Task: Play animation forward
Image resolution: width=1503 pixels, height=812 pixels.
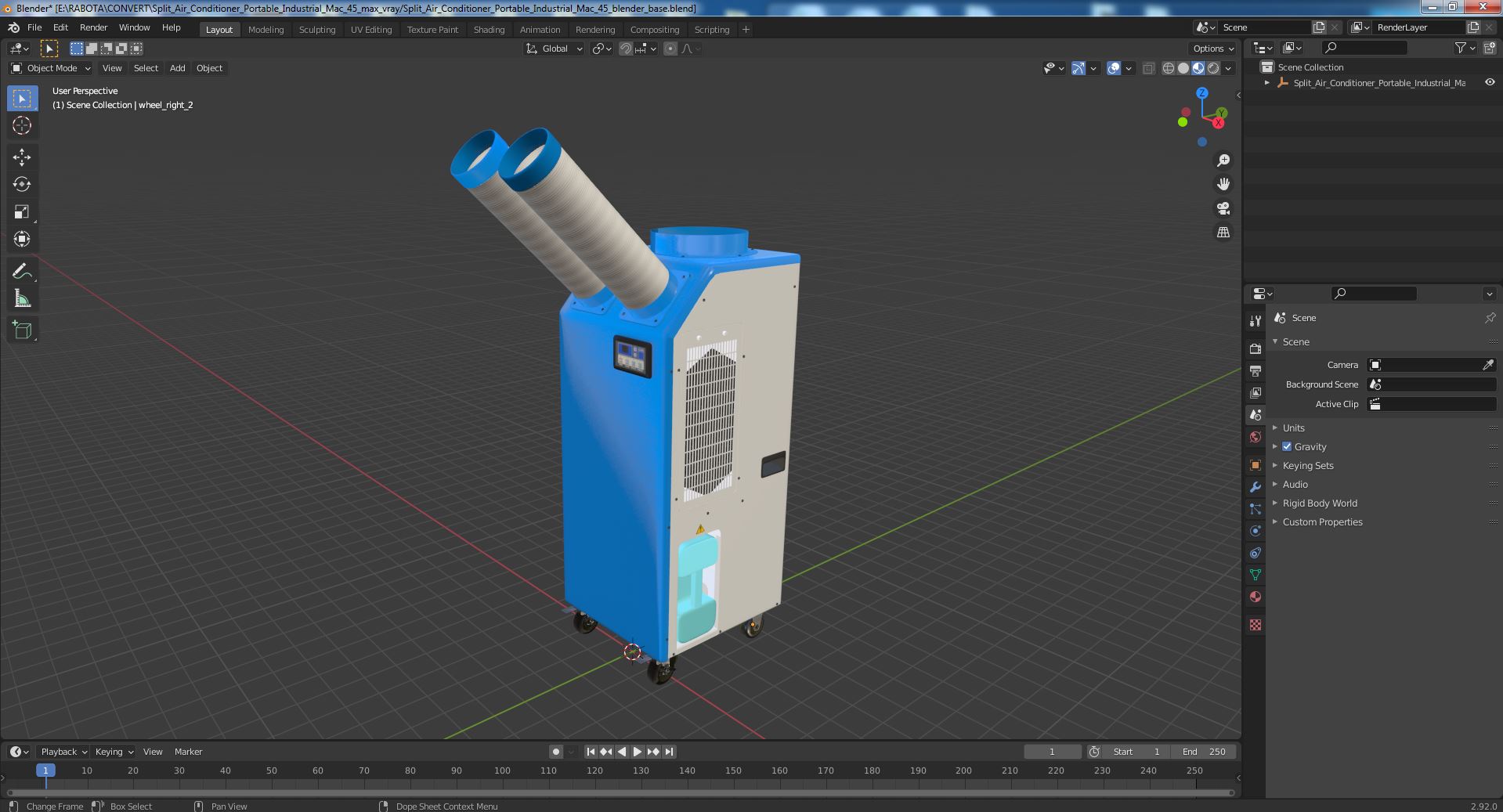Action: 638,752
